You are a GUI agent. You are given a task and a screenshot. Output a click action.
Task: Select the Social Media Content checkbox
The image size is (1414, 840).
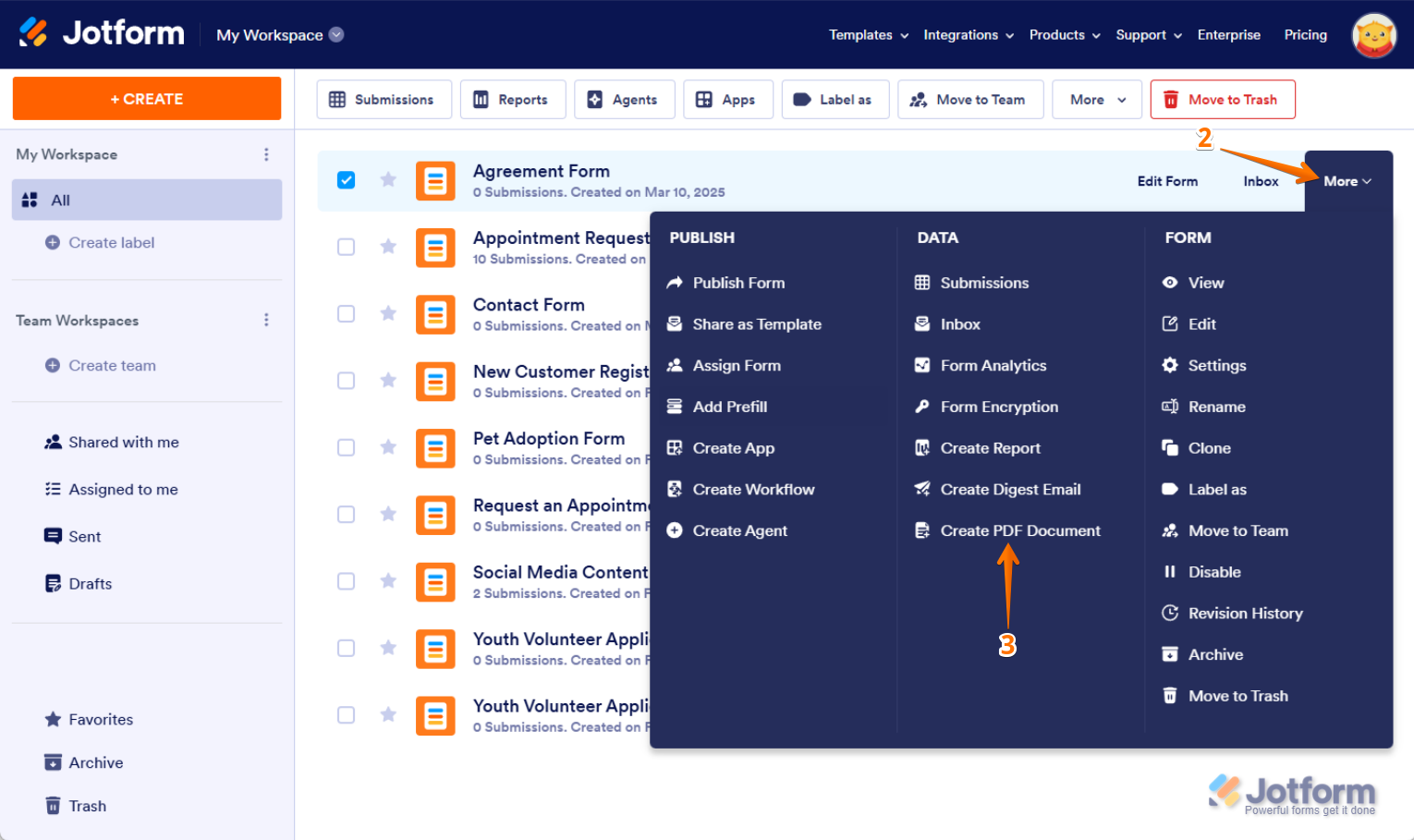346,581
